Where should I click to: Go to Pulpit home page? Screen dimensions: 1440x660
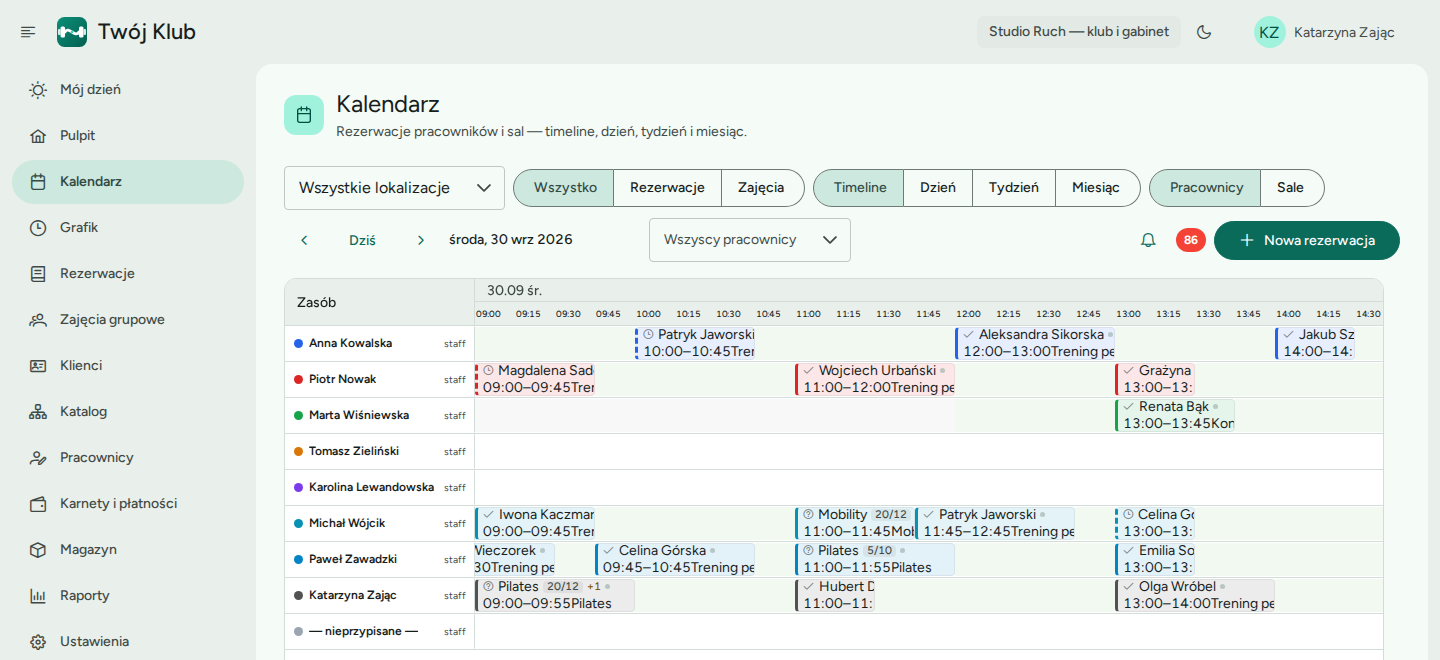(128, 136)
